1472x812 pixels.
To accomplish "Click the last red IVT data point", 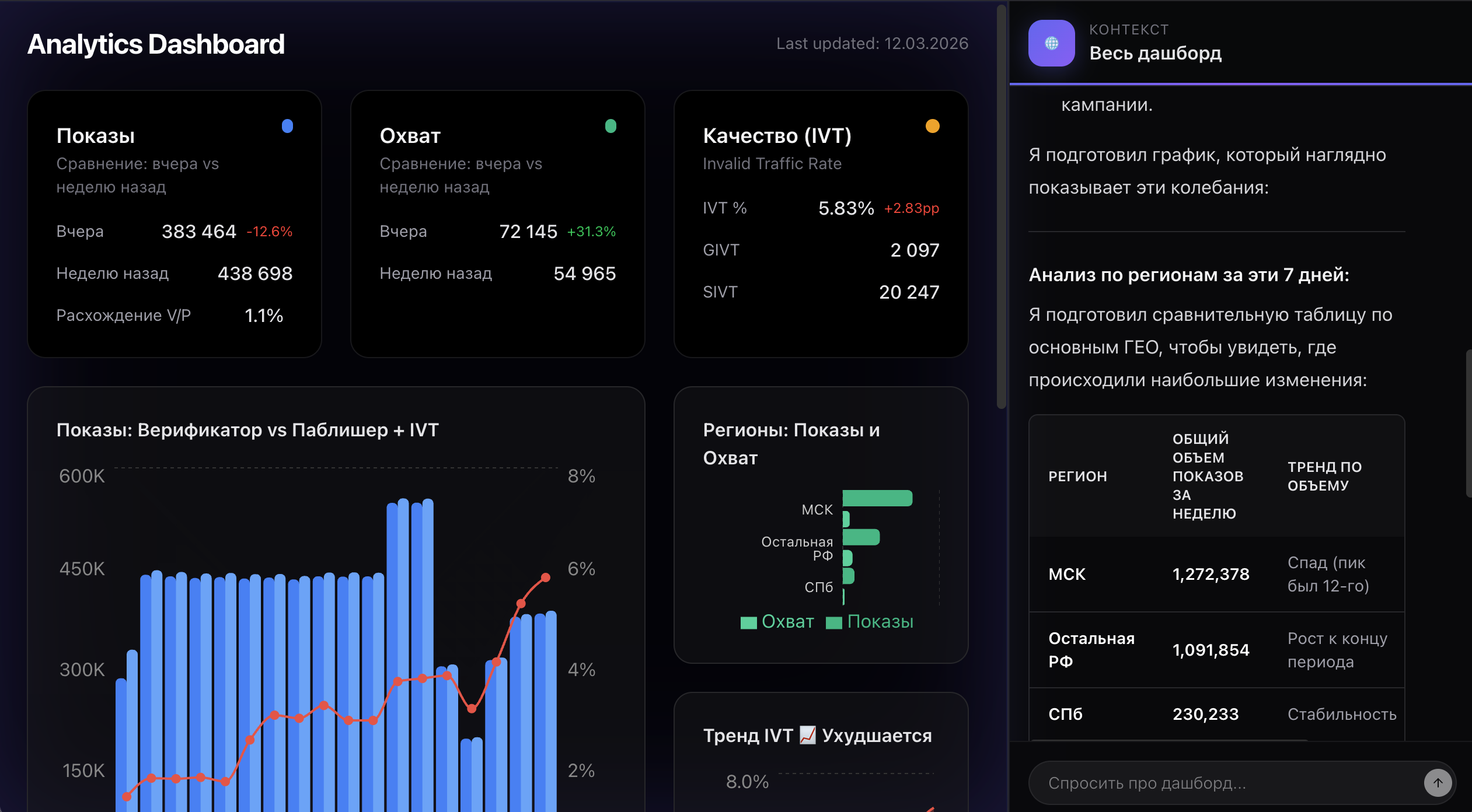I will pos(546,577).
